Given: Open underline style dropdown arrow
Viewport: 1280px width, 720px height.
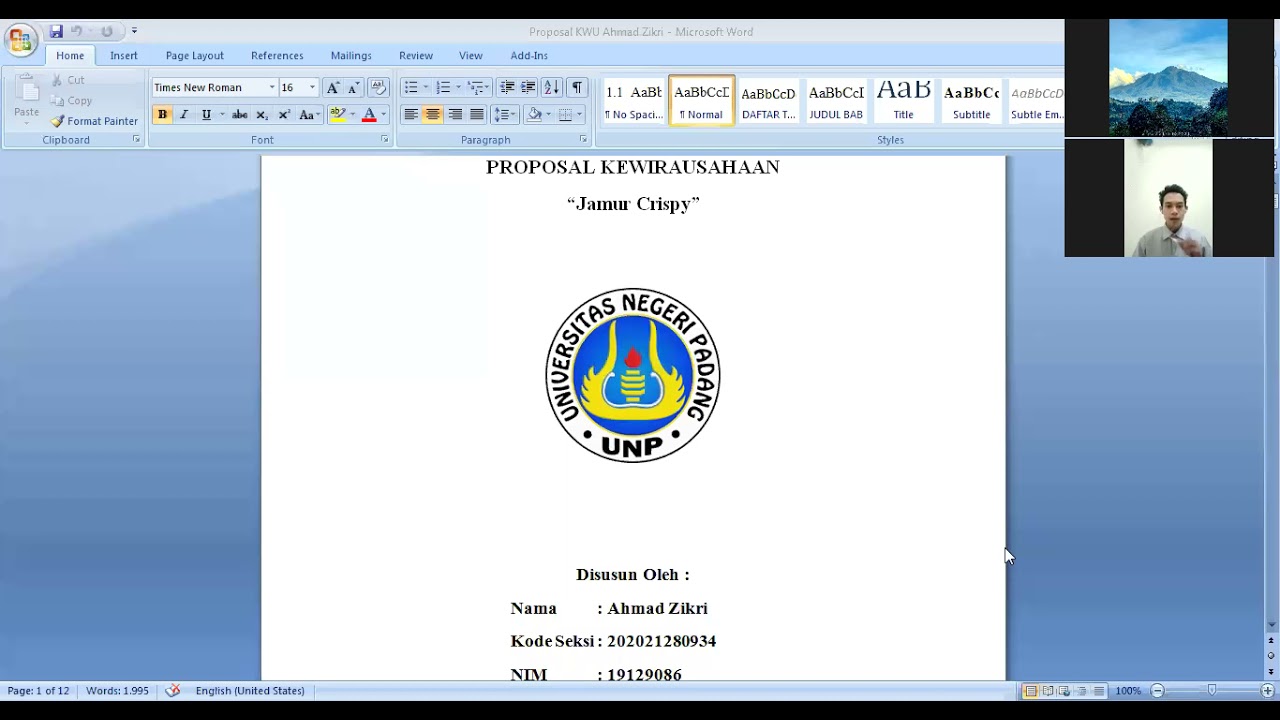Looking at the screenshot, I should (x=221, y=115).
